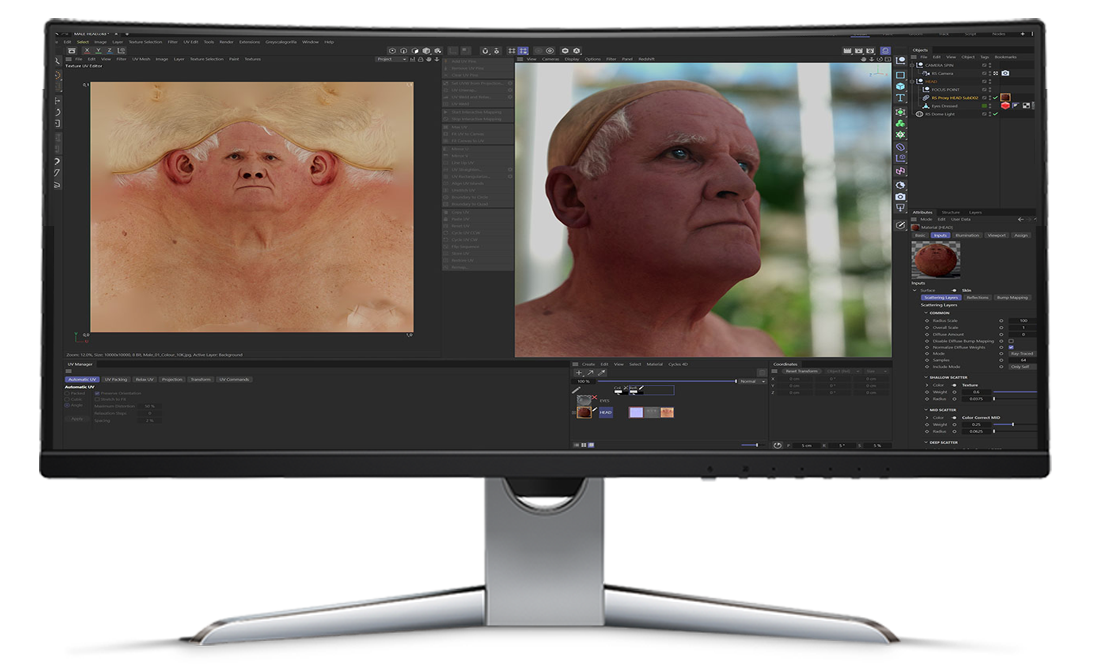This screenshot has height=670, width=1093.
Task: Select the Packed radio option
Action: point(67,393)
